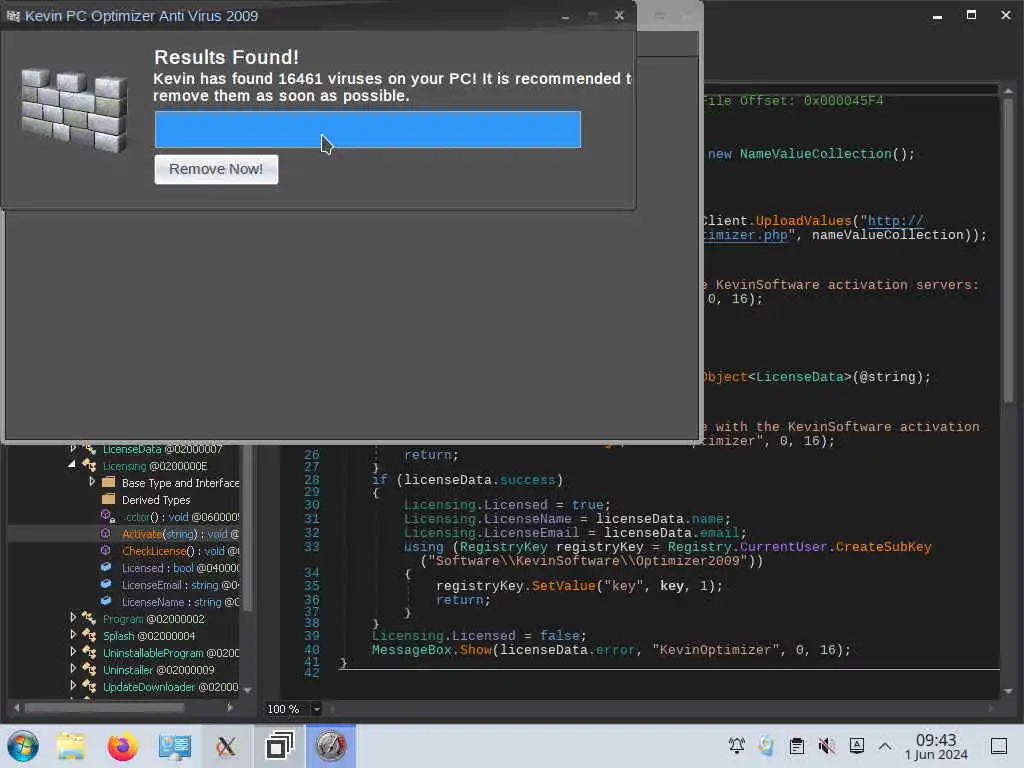Expand the Uninstaller class node
The width and height of the screenshot is (1024, 768).
72,668
